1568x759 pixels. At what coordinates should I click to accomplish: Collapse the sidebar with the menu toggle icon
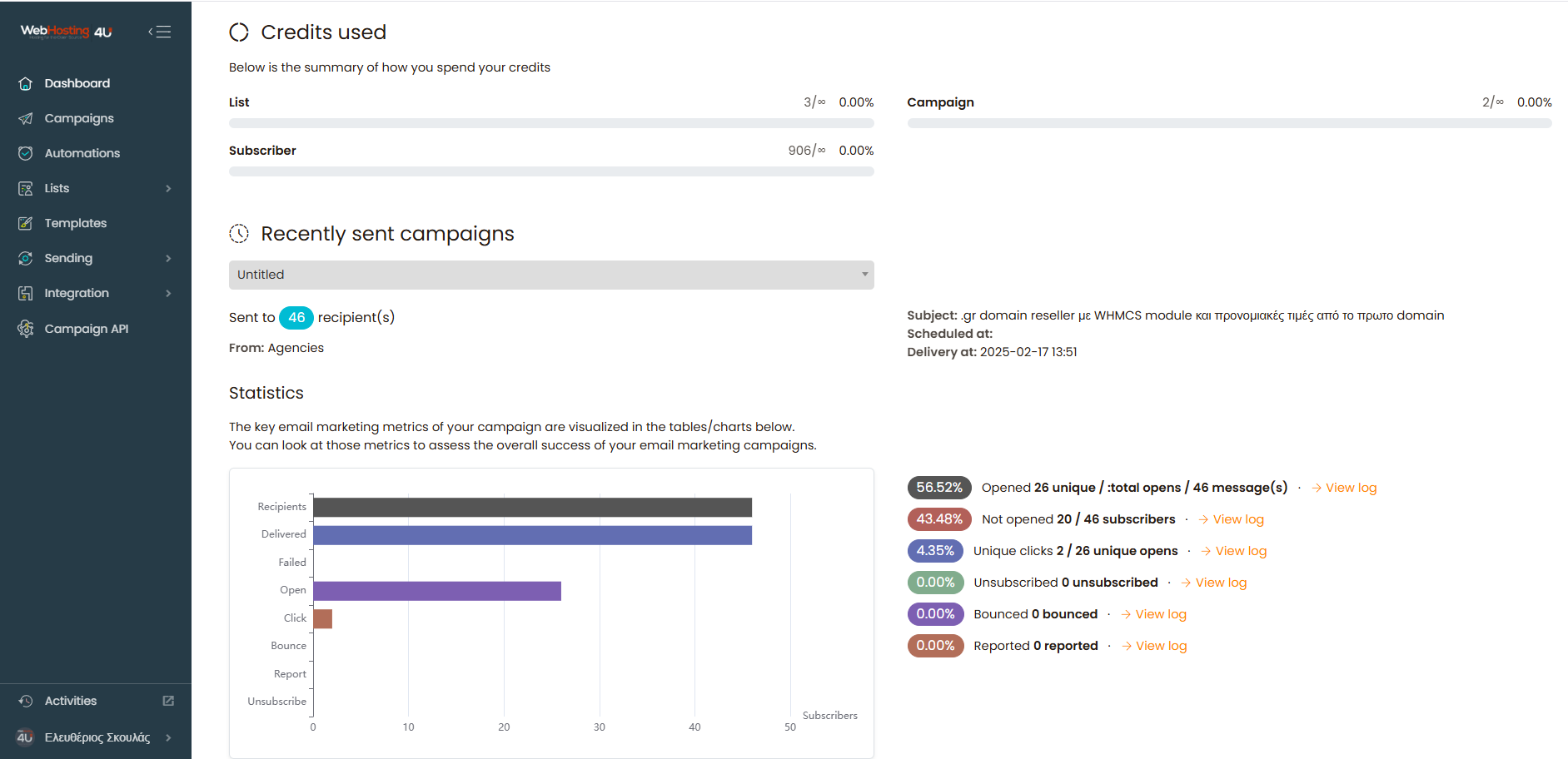tap(160, 32)
